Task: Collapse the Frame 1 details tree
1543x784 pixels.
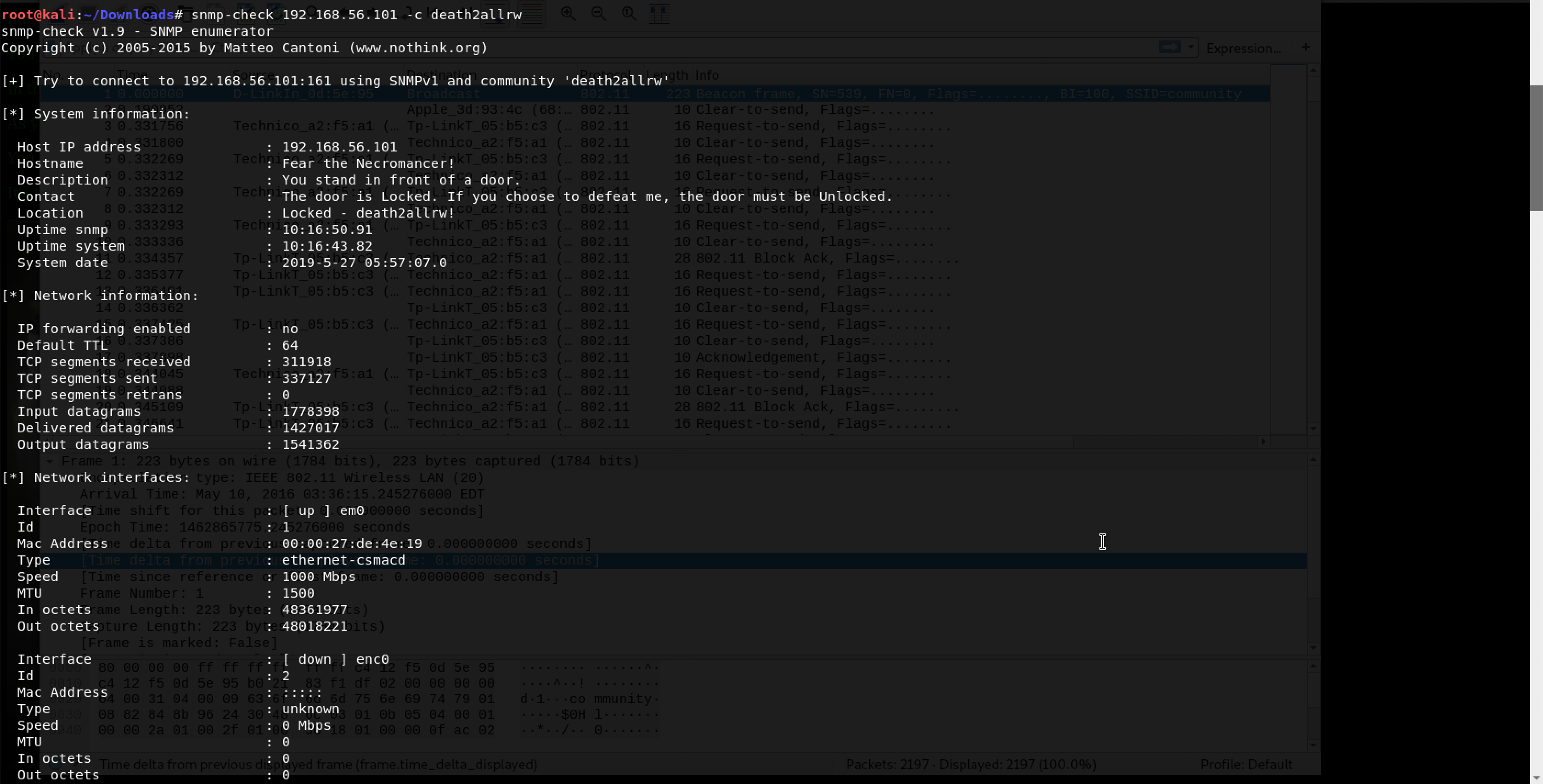Action: [50, 462]
